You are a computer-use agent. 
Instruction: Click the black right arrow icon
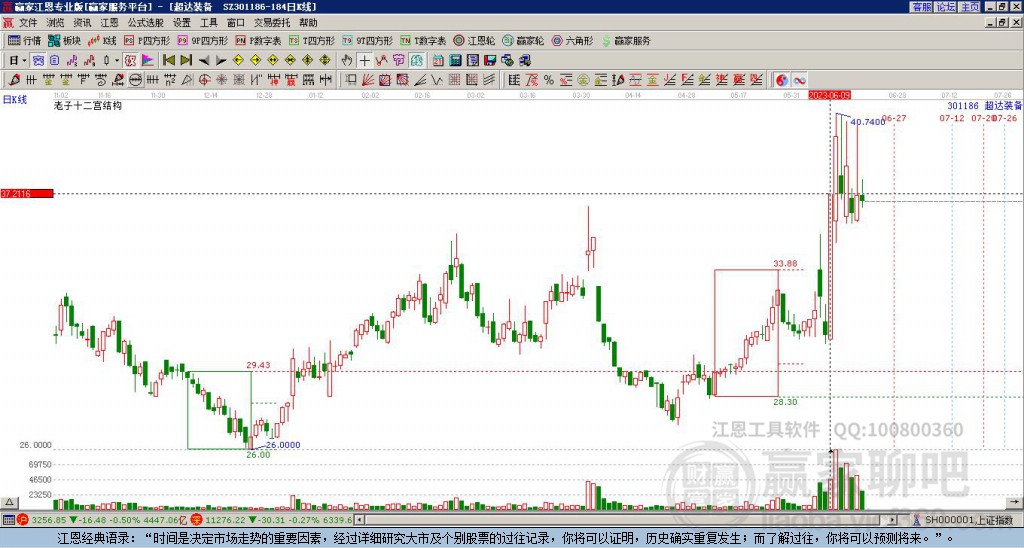coord(221,61)
